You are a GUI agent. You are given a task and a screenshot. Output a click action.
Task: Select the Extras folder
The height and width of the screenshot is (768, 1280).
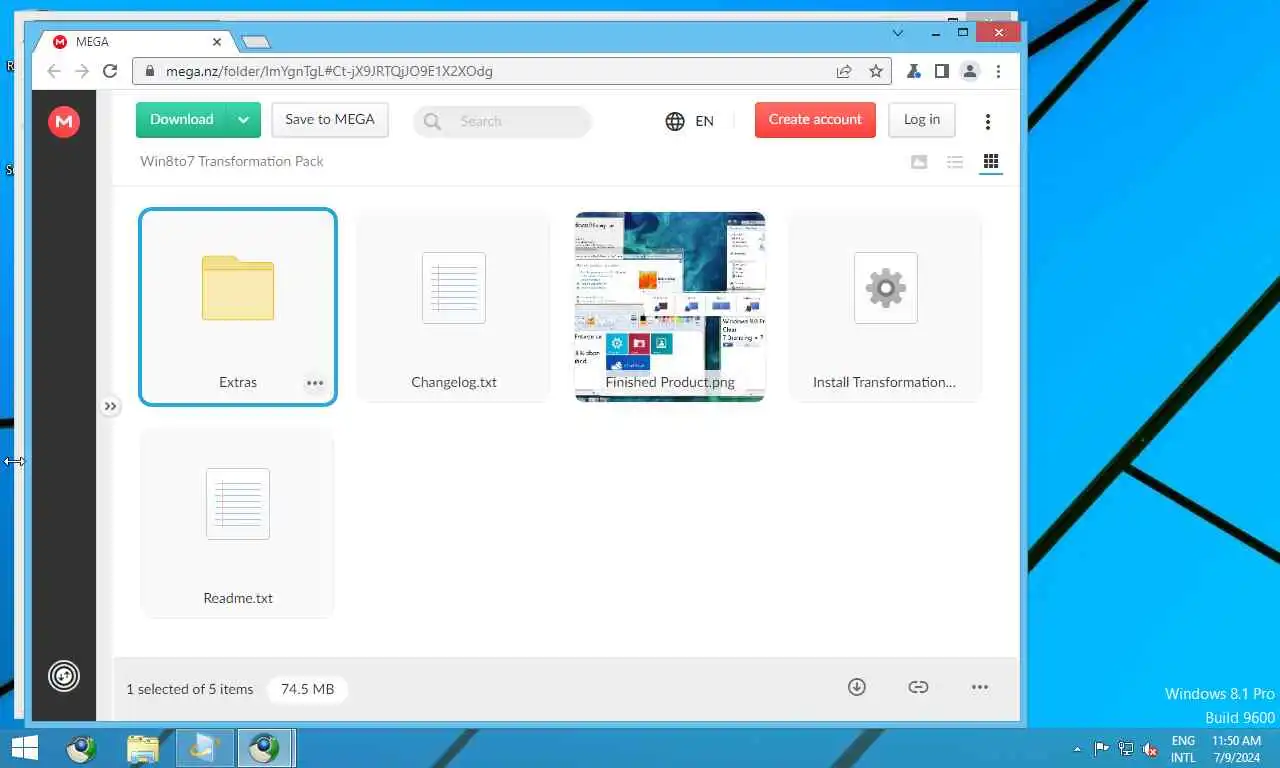pos(238,306)
